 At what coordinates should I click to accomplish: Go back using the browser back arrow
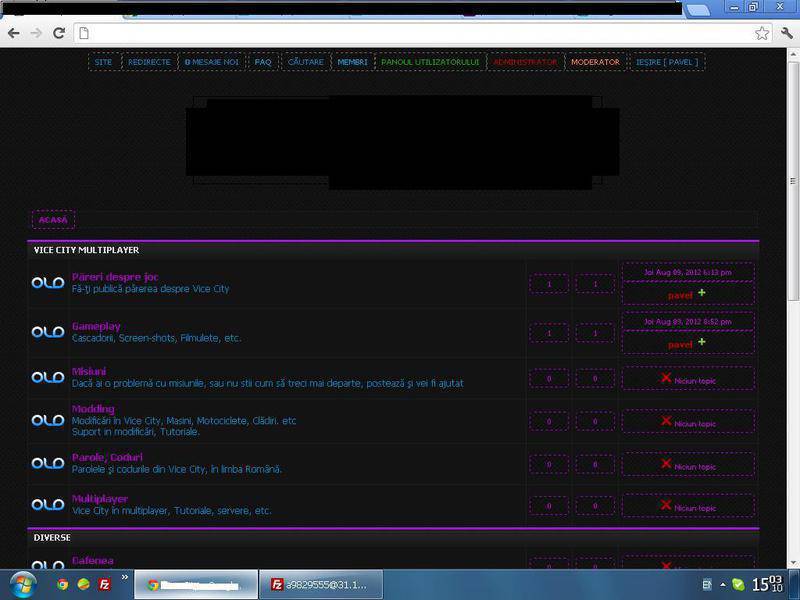point(14,34)
